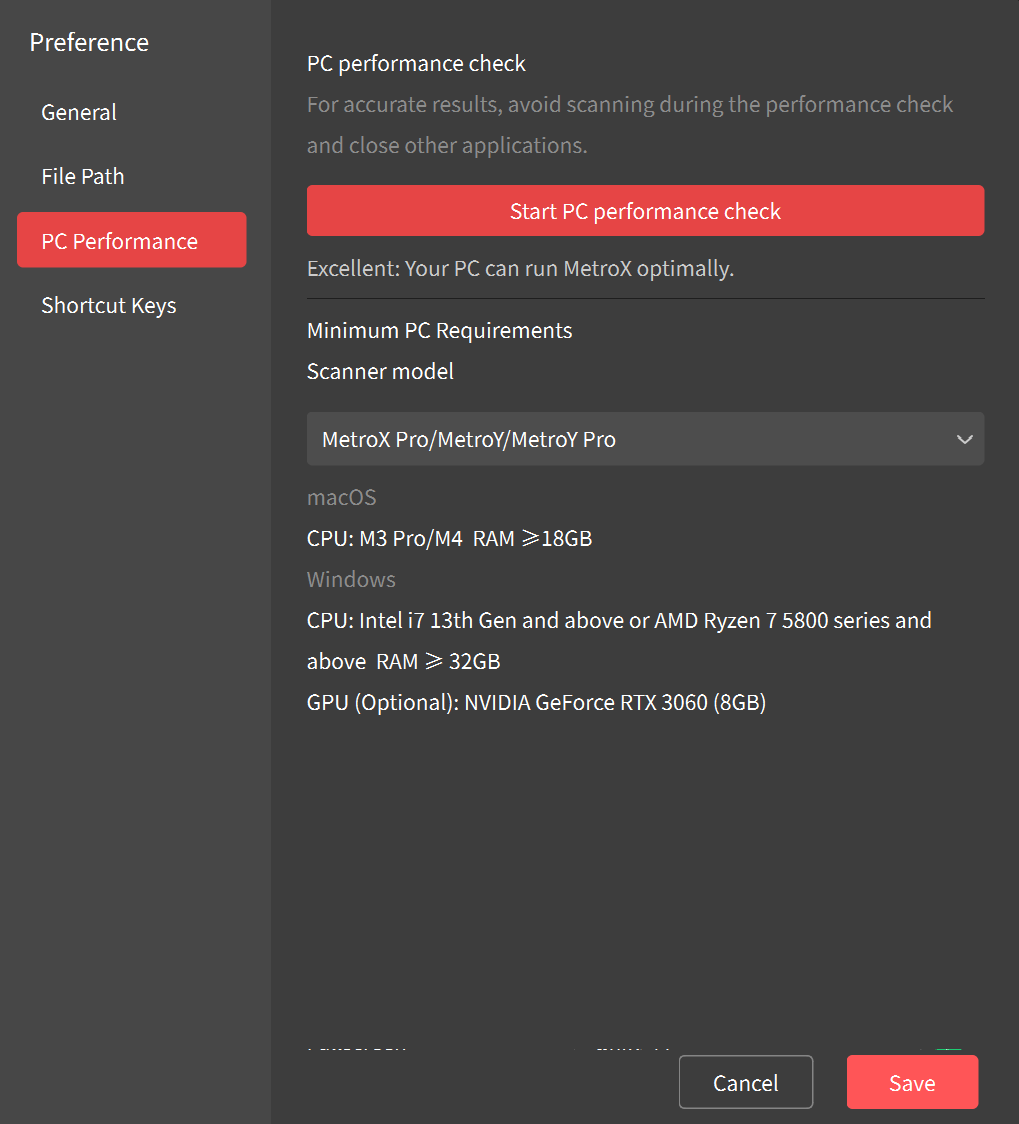Start the PC performance check
Viewport: 1019px width, 1124px height.
point(645,211)
